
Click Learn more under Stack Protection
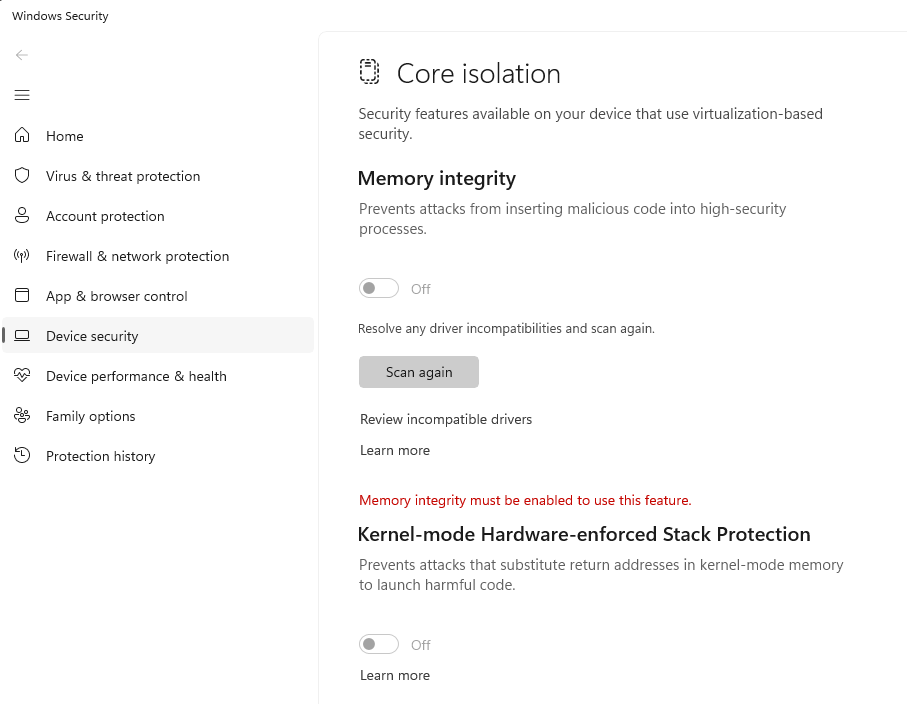395,675
